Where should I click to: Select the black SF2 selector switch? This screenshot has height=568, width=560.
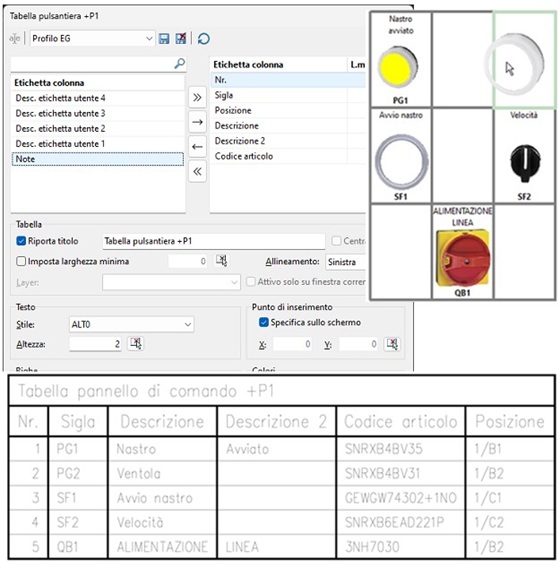(525, 163)
